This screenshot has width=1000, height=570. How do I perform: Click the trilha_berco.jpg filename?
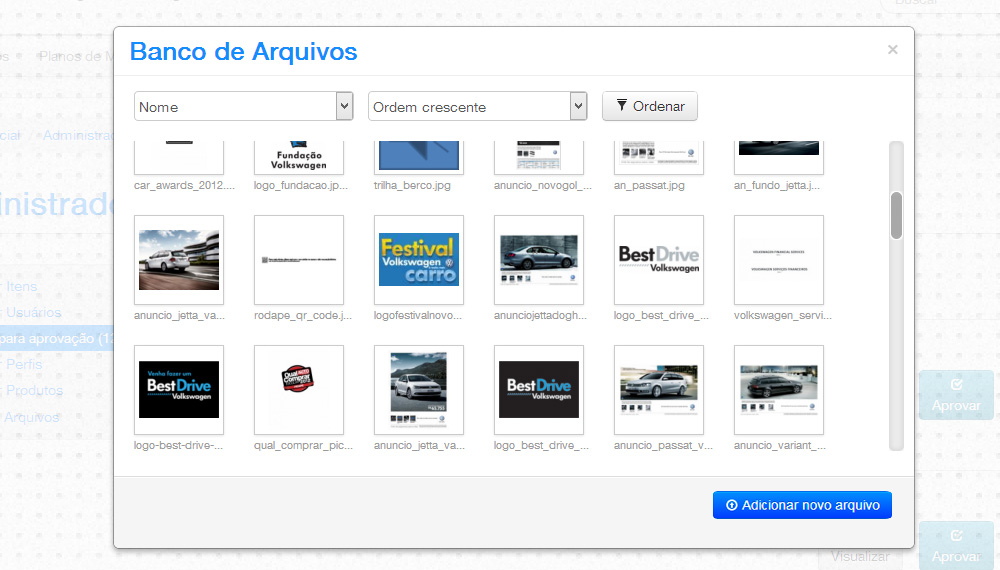412,186
